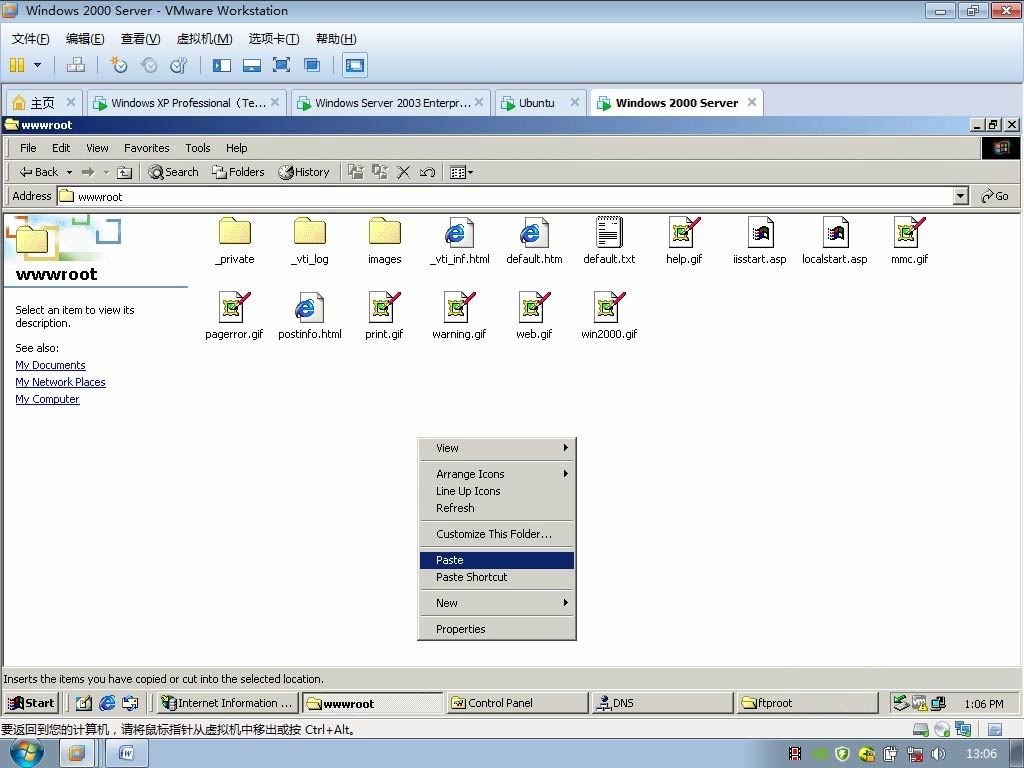
Task: Open the Favorites menu in Explorer
Action: pos(146,148)
